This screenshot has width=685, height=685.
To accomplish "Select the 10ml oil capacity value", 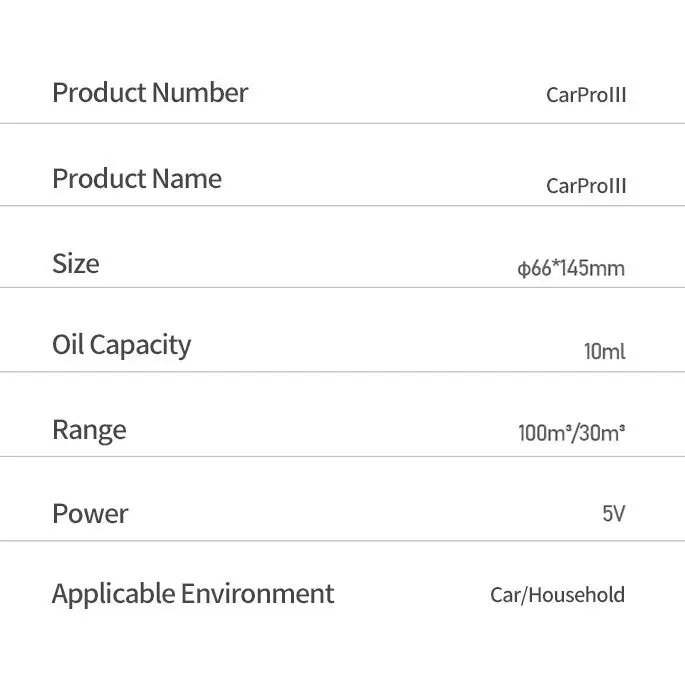I will [x=604, y=352].
